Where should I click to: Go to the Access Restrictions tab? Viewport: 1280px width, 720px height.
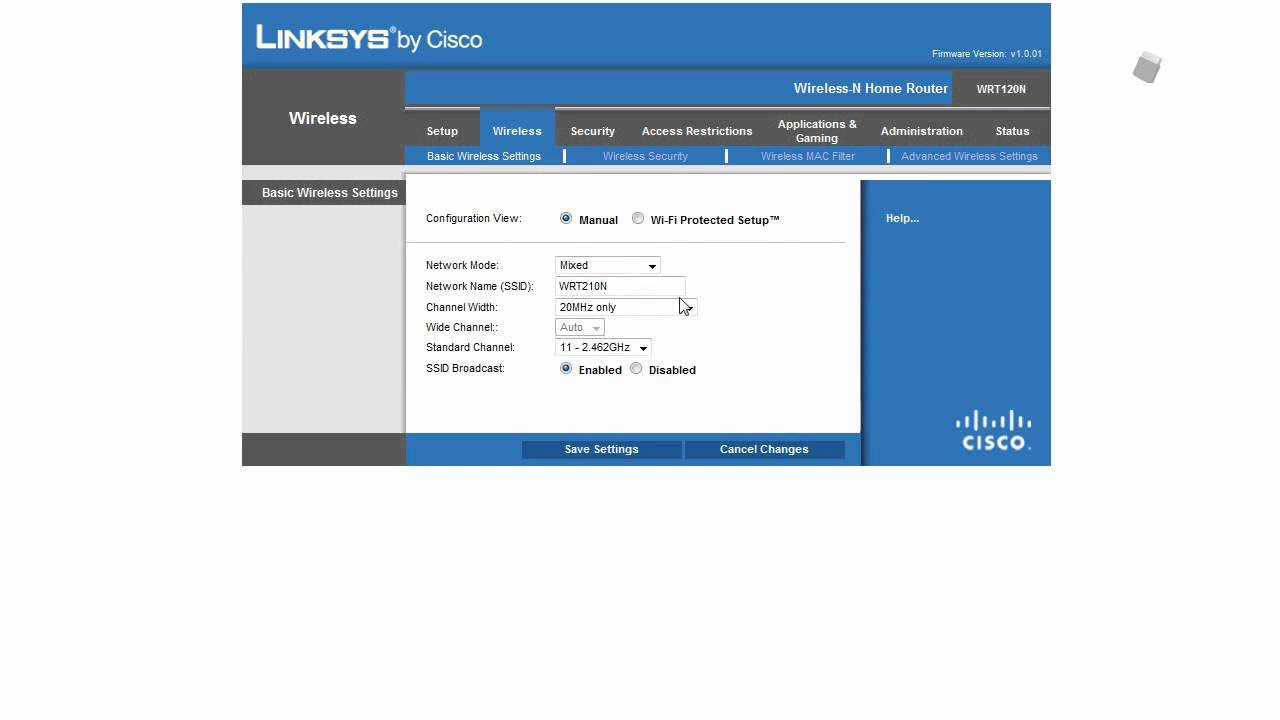tap(697, 131)
